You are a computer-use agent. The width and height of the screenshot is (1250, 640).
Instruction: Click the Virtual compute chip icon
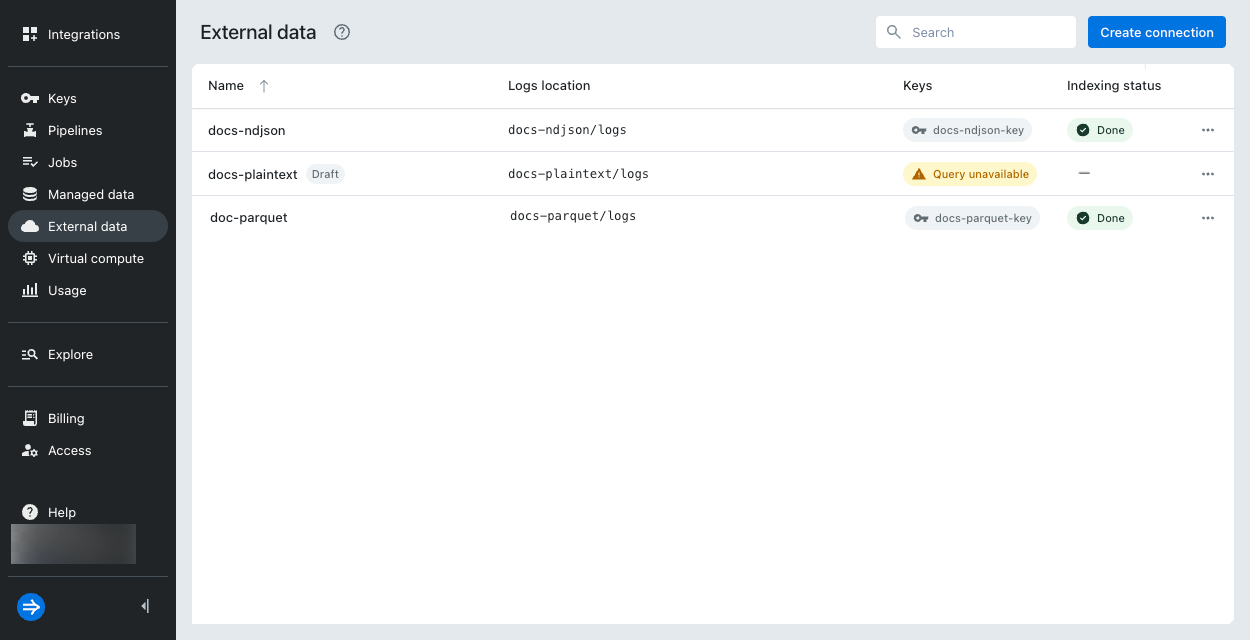tap(30, 258)
